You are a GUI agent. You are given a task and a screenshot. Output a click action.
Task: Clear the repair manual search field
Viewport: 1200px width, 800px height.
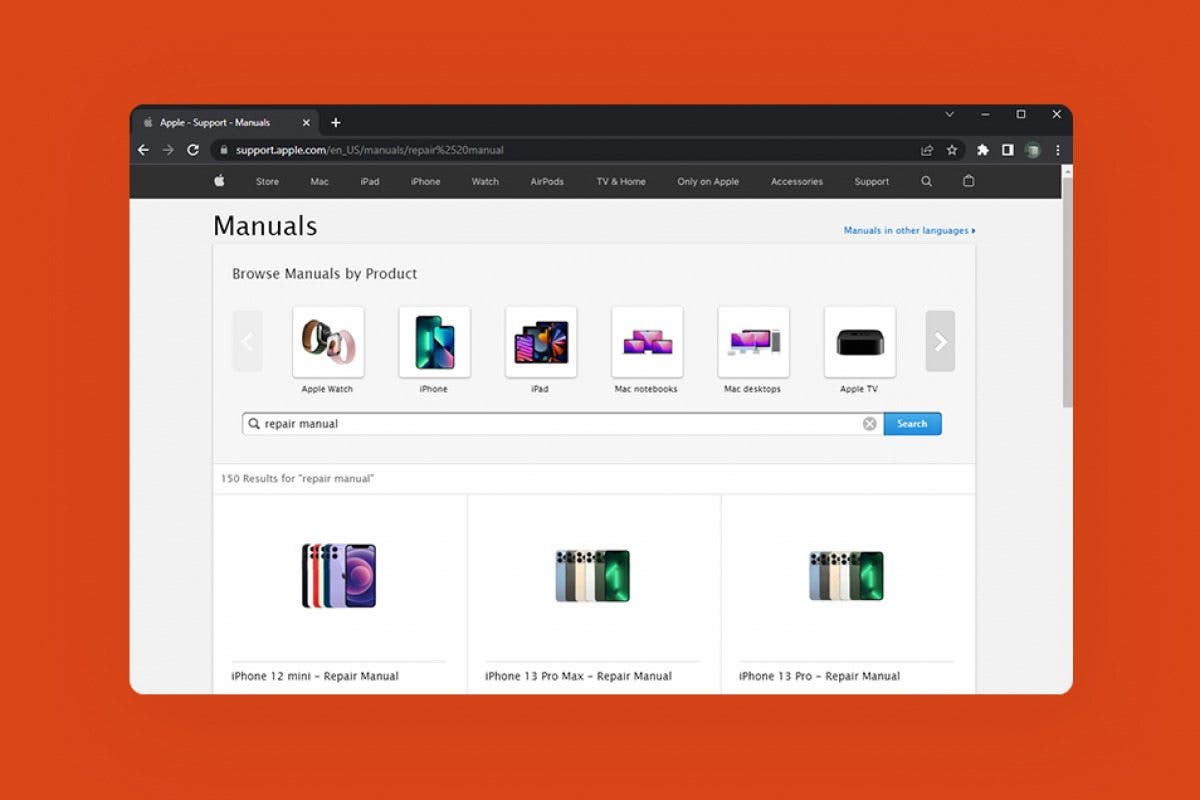tap(869, 423)
